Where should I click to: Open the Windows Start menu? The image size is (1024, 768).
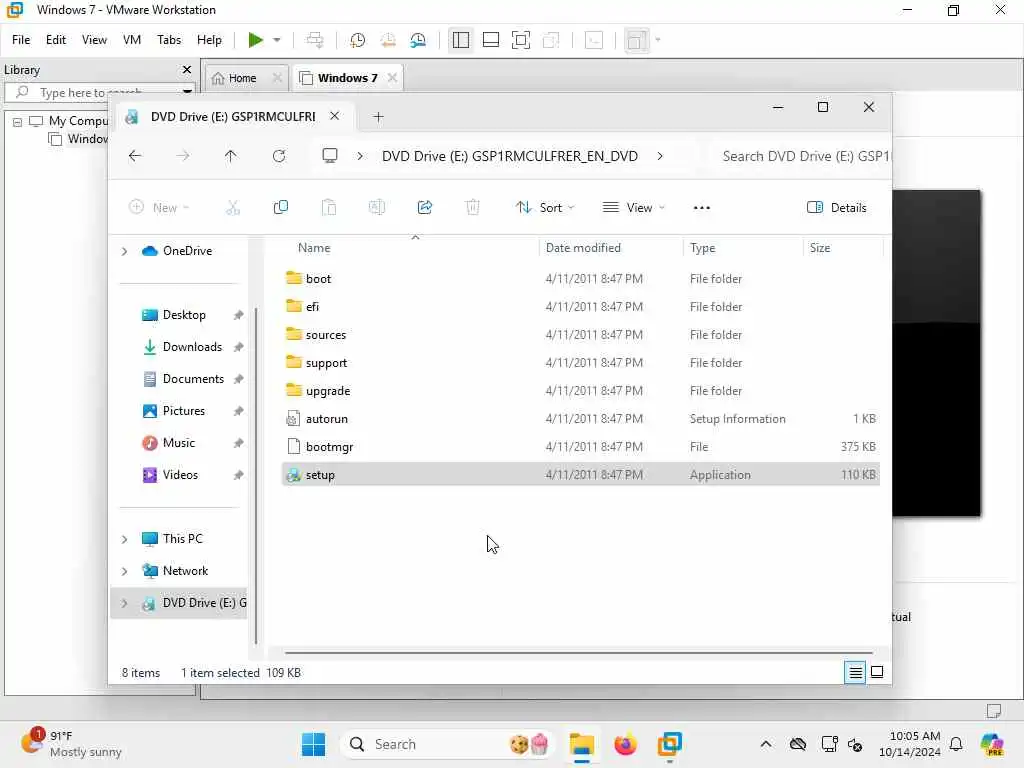click(313, 744)
